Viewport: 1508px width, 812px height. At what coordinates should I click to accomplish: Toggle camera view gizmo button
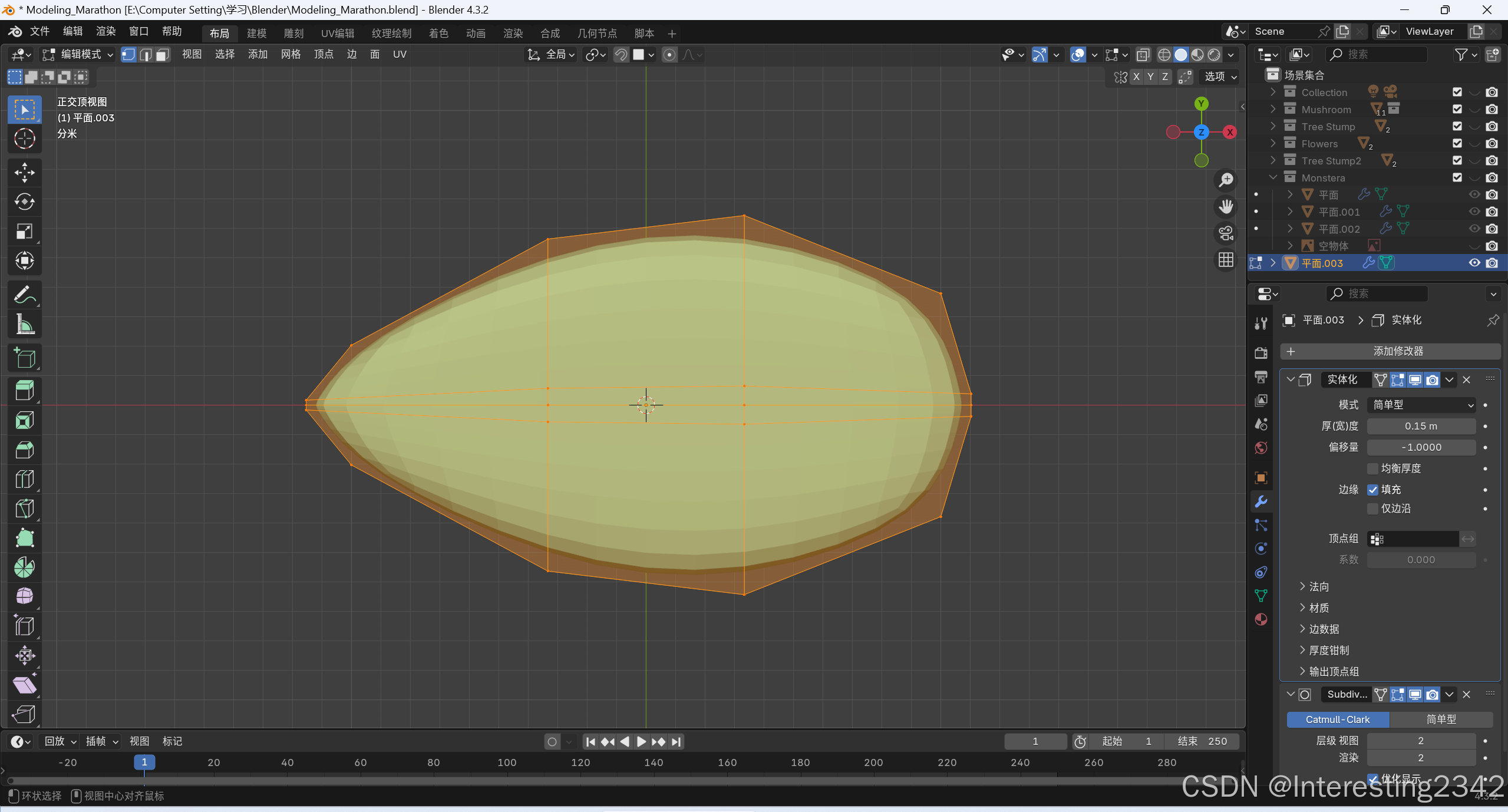coord(1226,233)
